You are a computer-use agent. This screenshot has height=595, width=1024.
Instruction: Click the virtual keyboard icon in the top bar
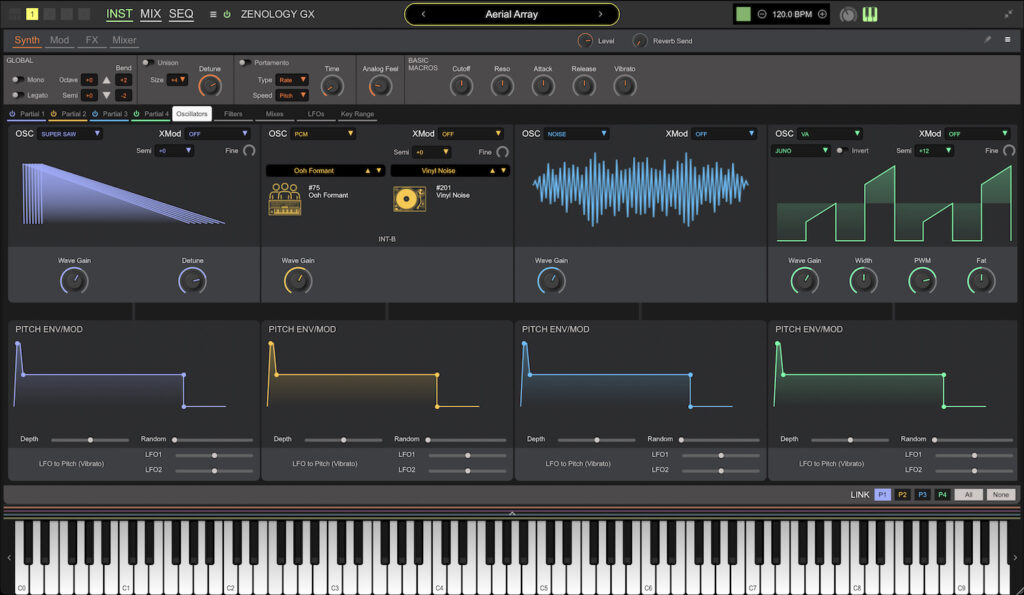[870, 14]
